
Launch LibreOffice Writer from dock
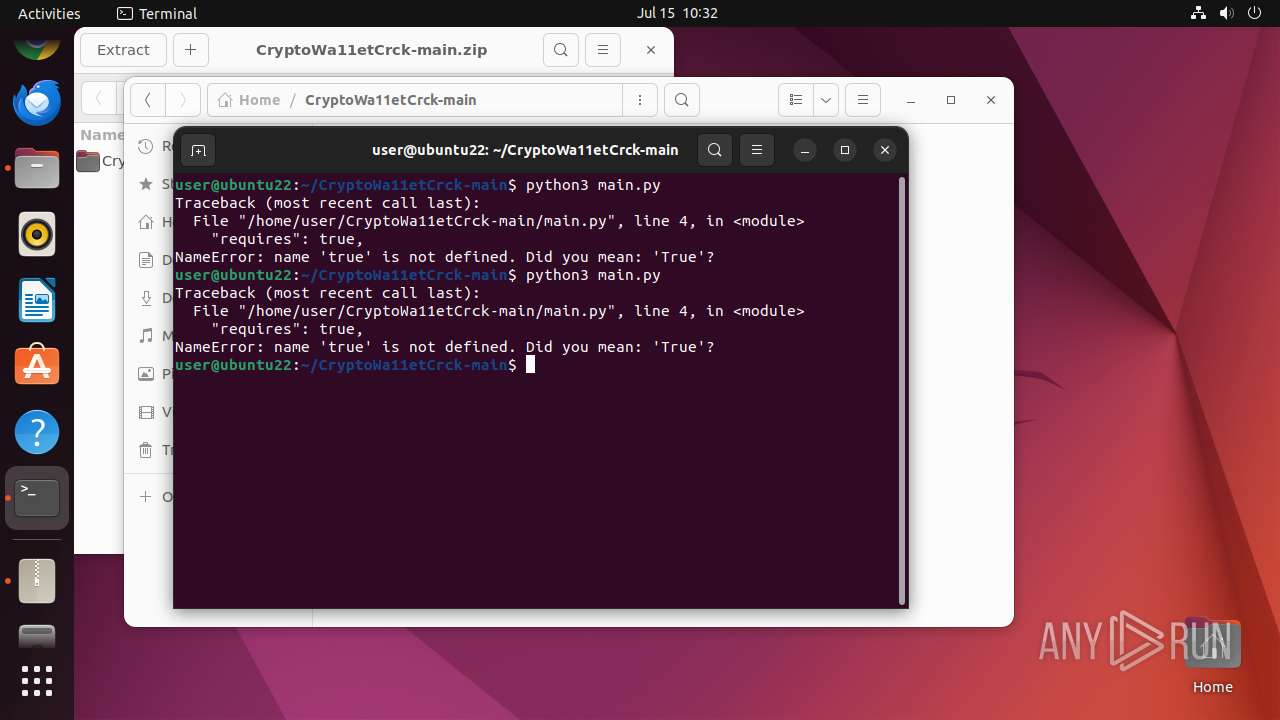tap(37, 300)
